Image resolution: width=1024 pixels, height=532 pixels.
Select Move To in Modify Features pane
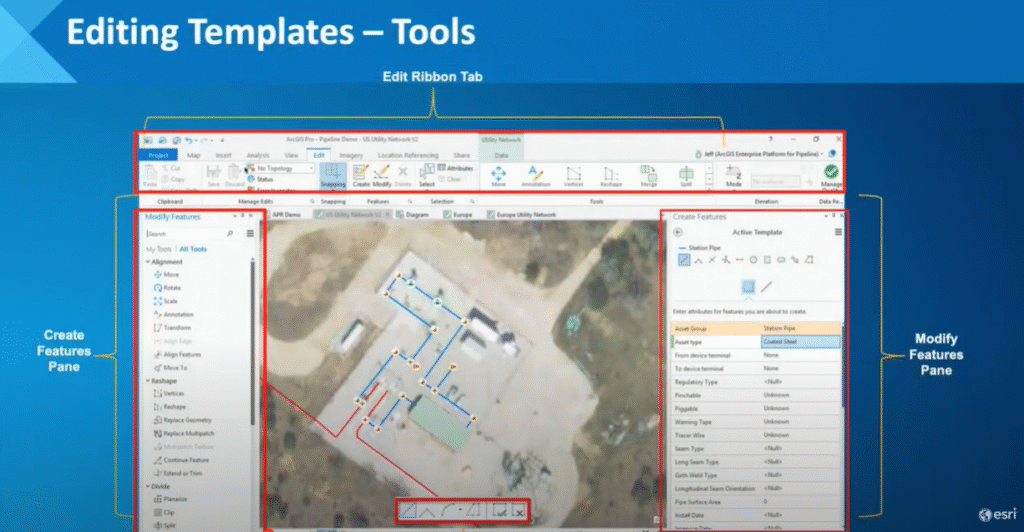point(170,368)
